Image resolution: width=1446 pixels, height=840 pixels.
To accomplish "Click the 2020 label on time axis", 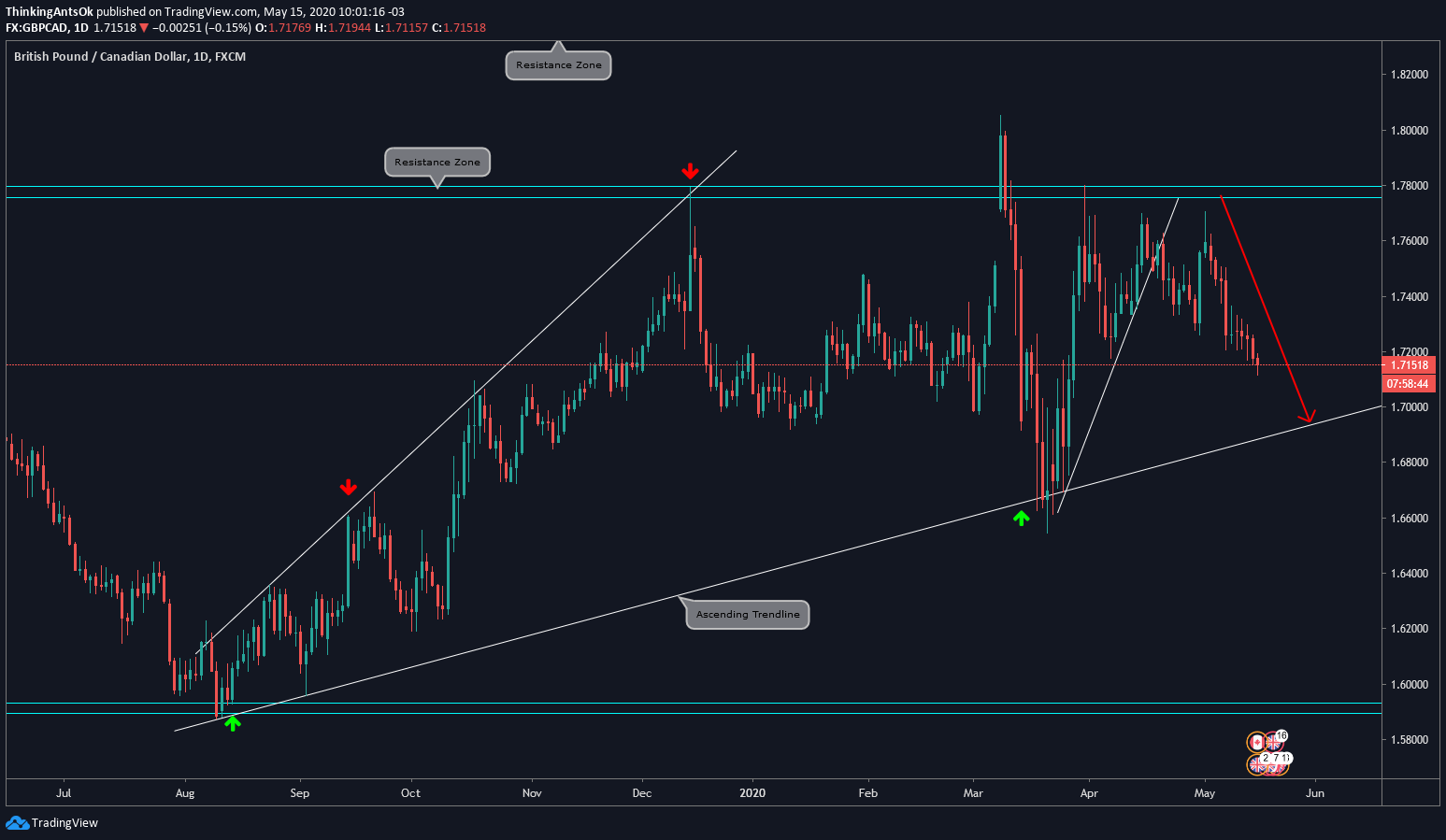I will [752, 793].
